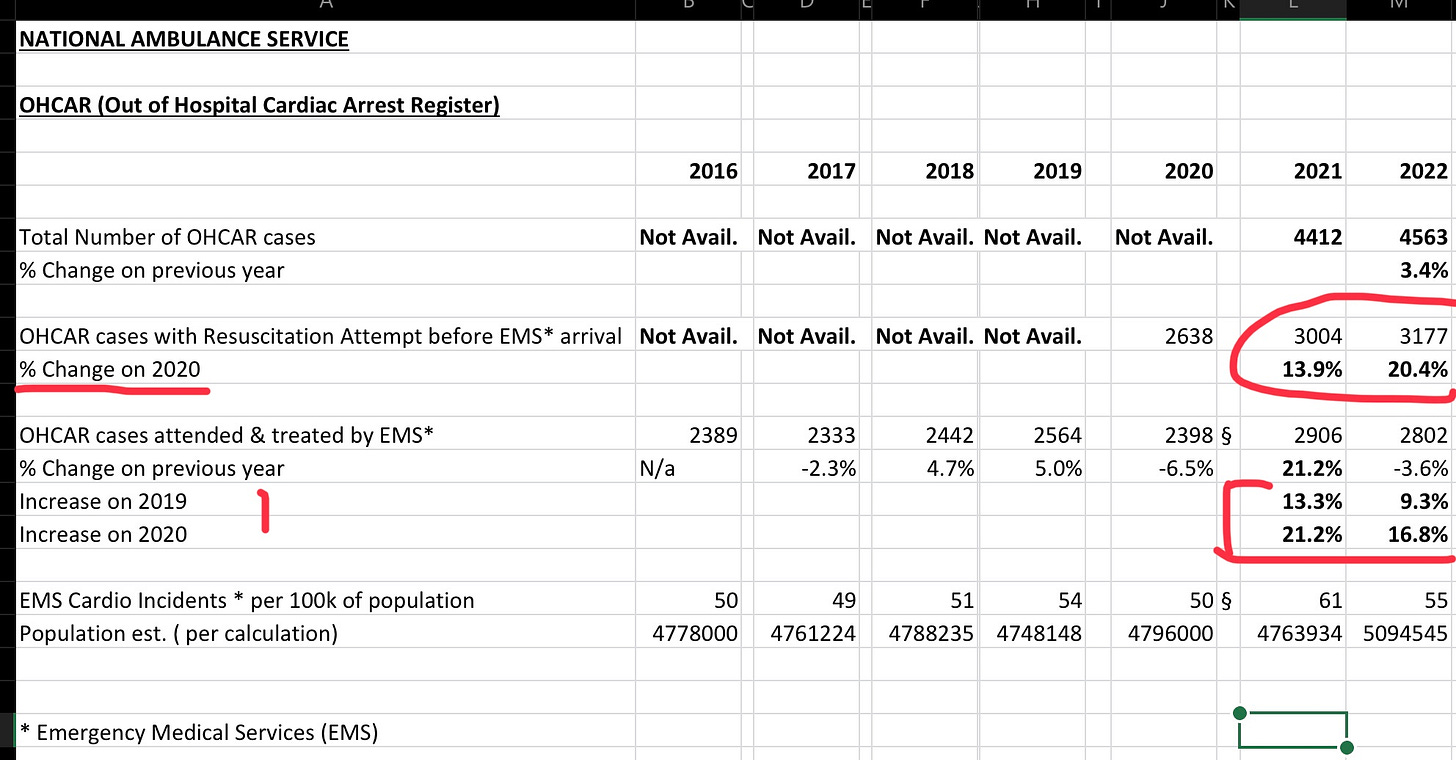The image size is (1456, 760).
Task: Select the 2333 cell for 2017
Action: coord(832,435)
